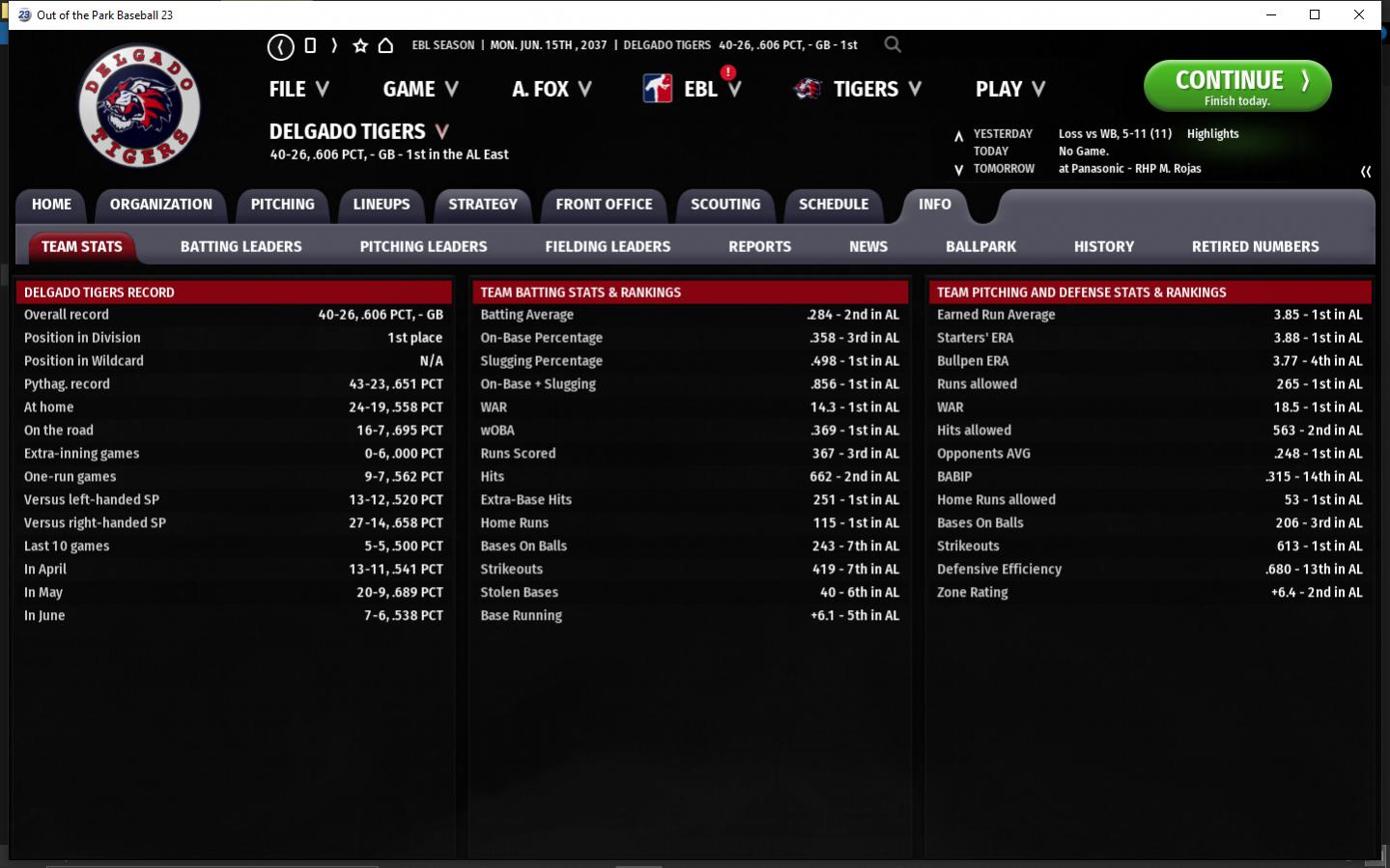Viewport: 1390px width, 868px height.
Task: Show later days with down arrow
Action: [x=958, y=170]
